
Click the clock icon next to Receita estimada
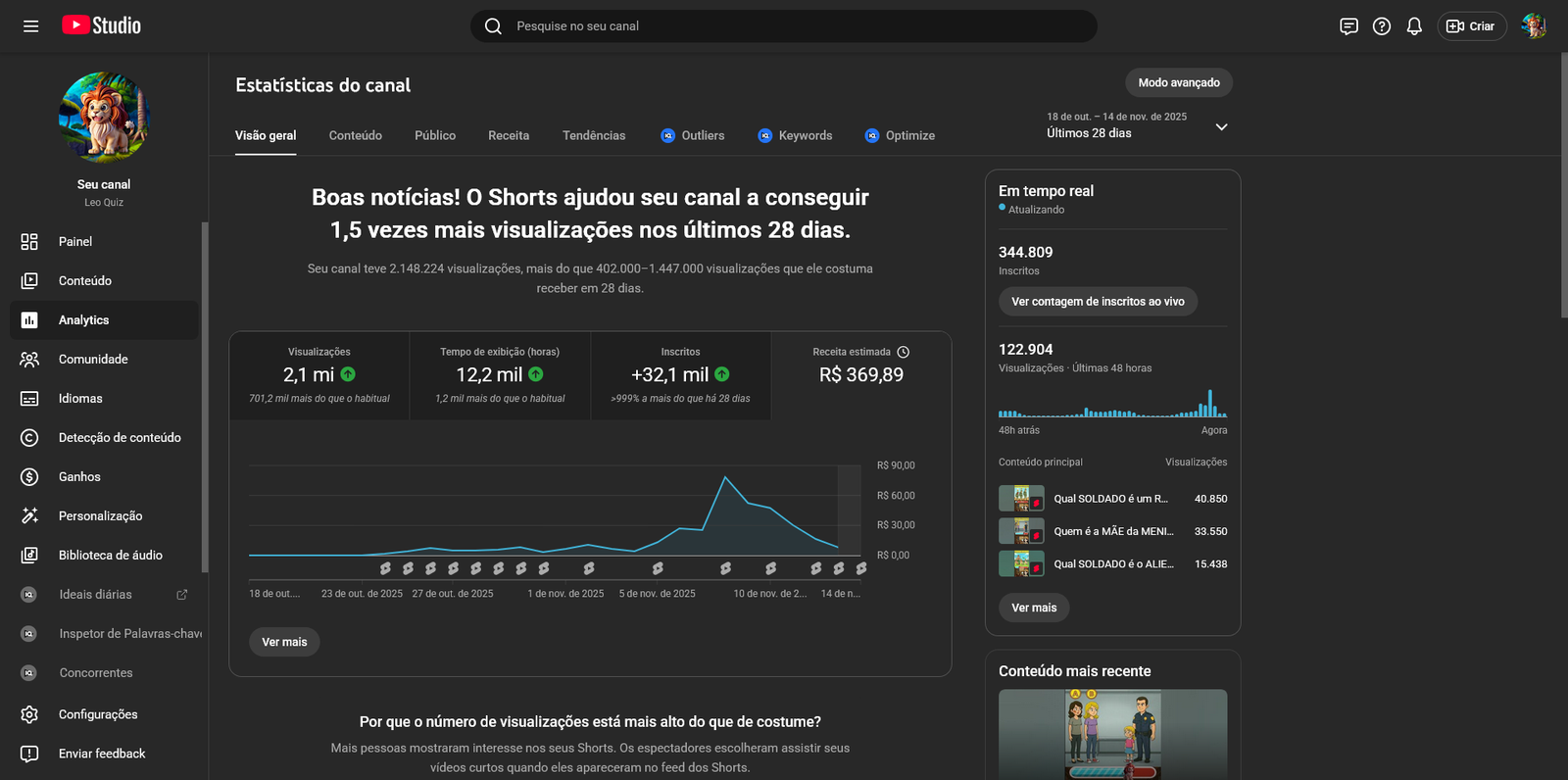(x=904, y=352)
